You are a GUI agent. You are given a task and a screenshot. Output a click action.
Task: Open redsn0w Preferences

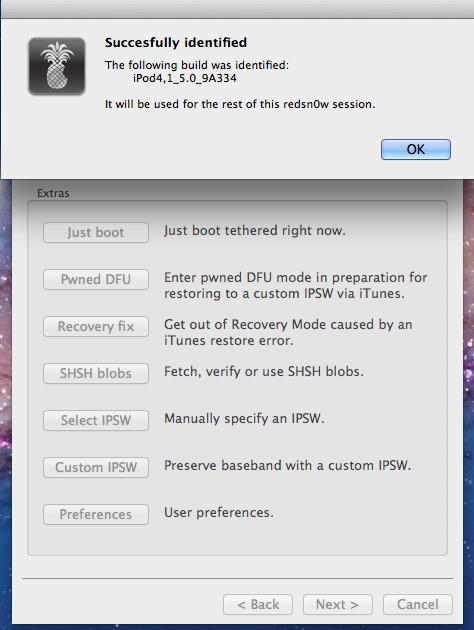coord(96,514)
